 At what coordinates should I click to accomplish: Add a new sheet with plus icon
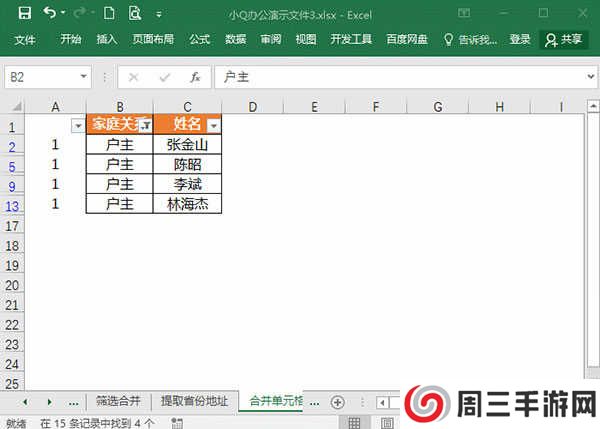click(x=337, y=401)
